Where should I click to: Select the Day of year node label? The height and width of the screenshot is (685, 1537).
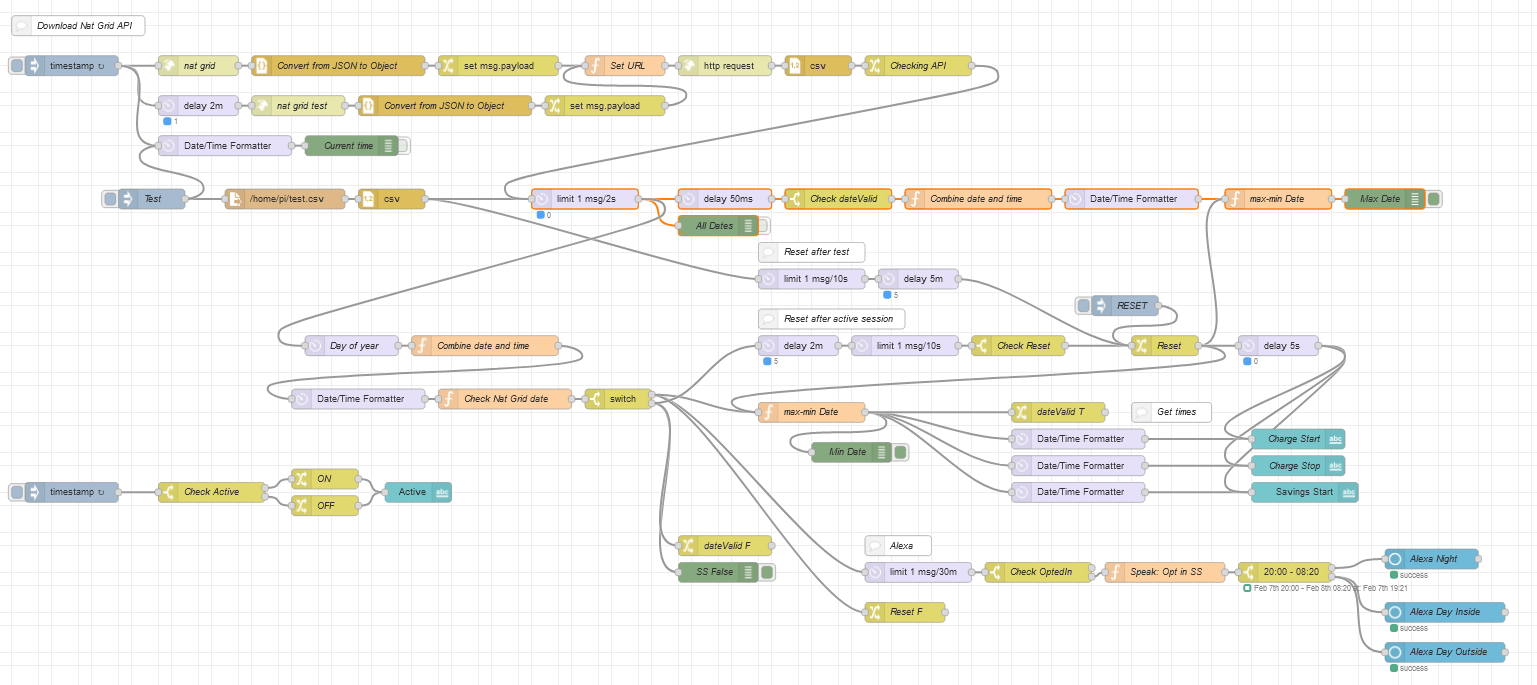point(354,346)
